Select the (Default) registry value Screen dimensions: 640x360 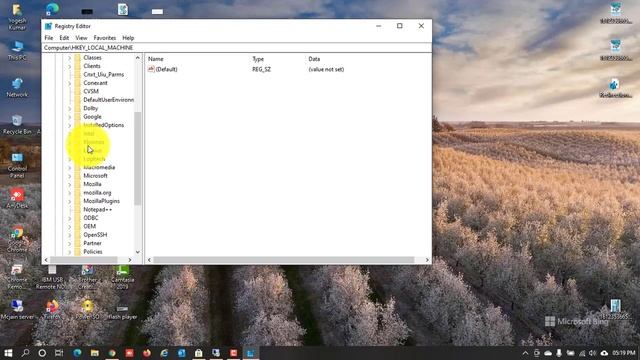(162, 69)
